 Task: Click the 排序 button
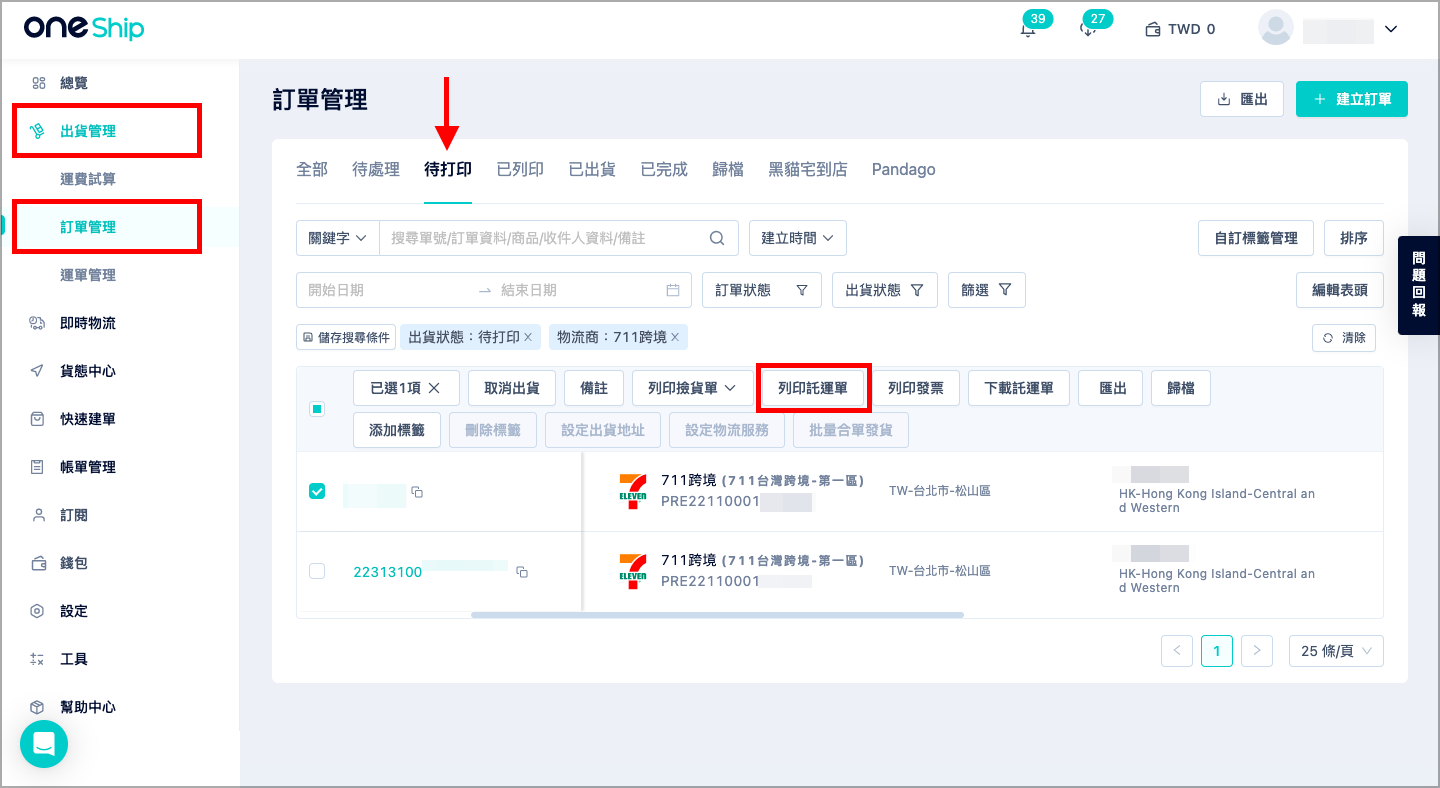tap(1354, 238)
